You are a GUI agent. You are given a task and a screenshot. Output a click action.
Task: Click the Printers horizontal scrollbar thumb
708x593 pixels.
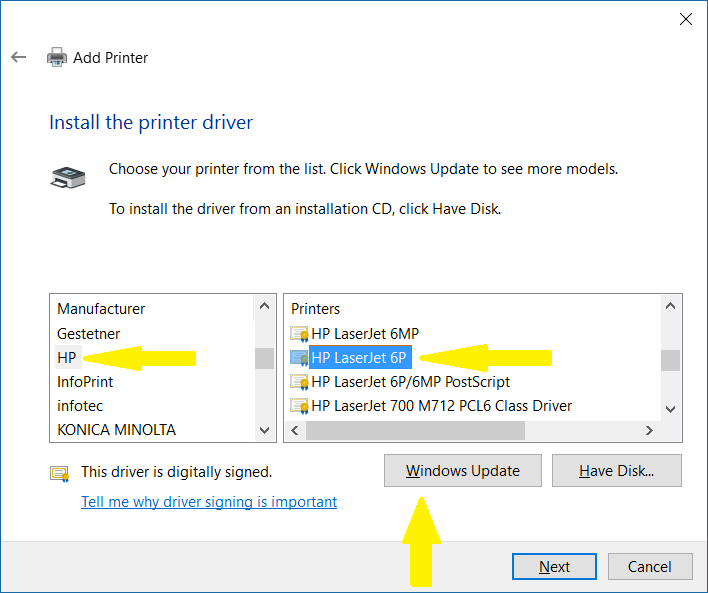[x=415, y=430]
